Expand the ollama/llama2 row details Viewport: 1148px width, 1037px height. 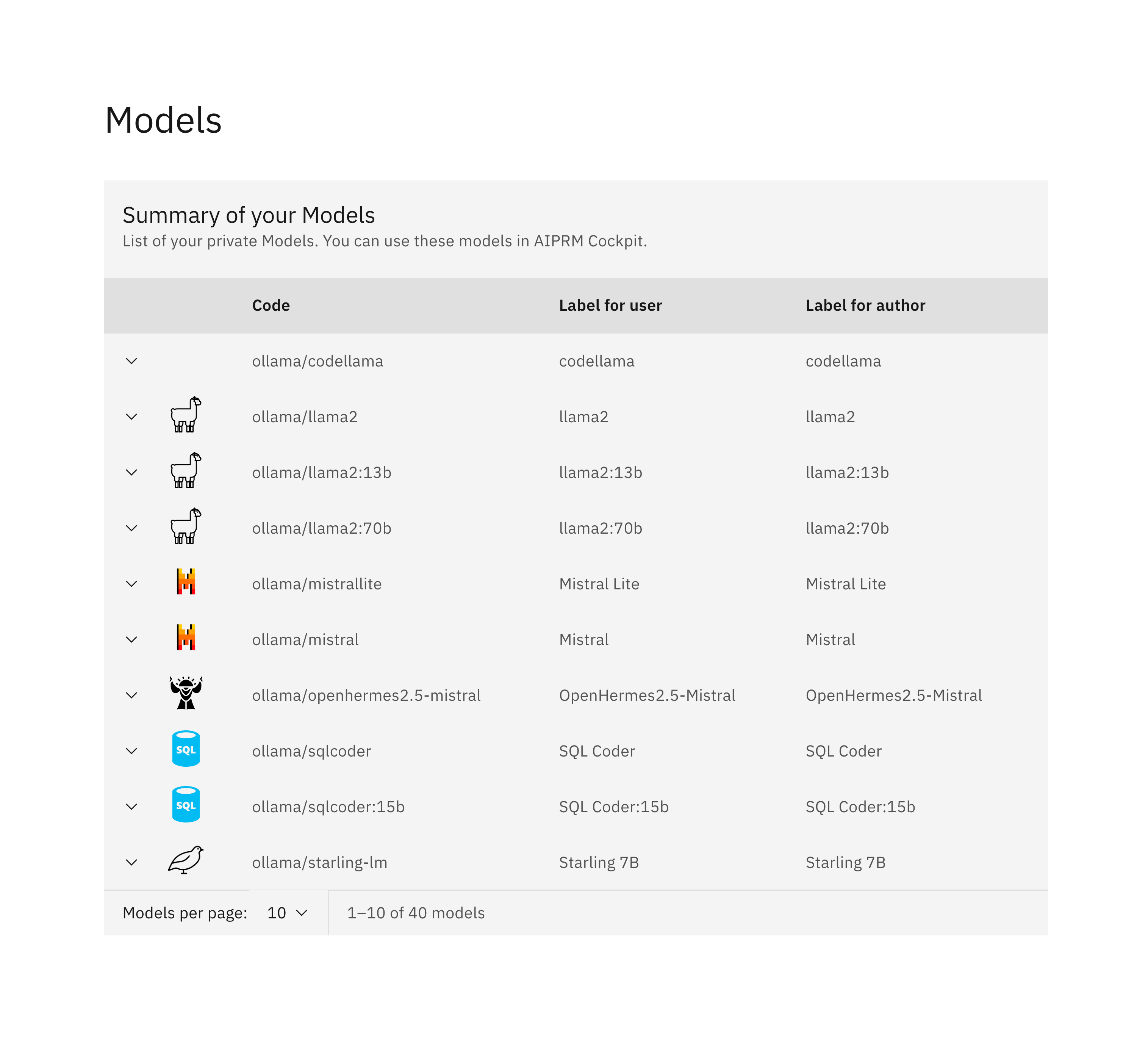pos(131,417)
